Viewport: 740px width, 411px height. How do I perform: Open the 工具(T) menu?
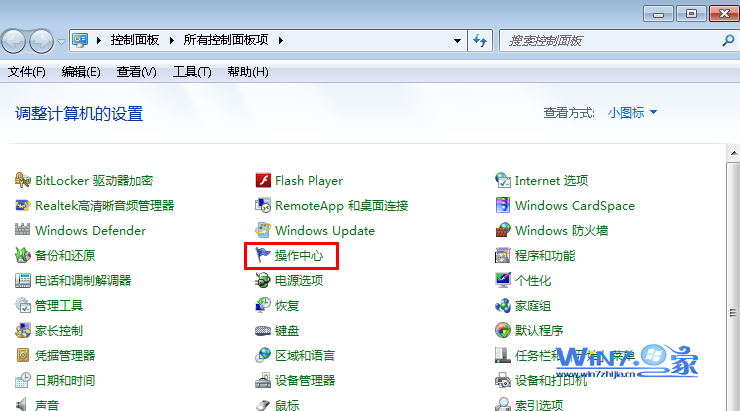(x=192, y=72)
